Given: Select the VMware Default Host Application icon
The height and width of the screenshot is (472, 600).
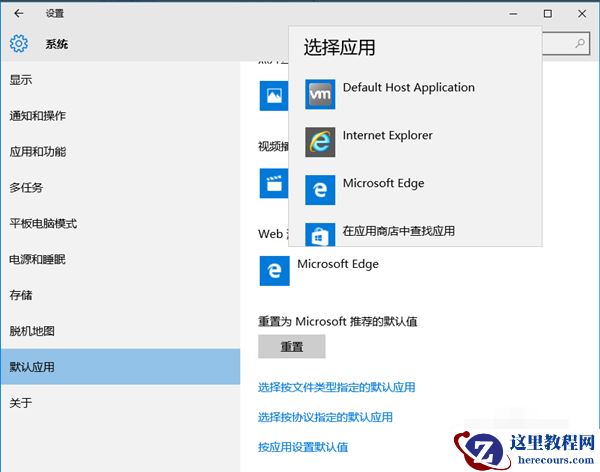Looking at the screenshot, I should [x=320, y=94].
